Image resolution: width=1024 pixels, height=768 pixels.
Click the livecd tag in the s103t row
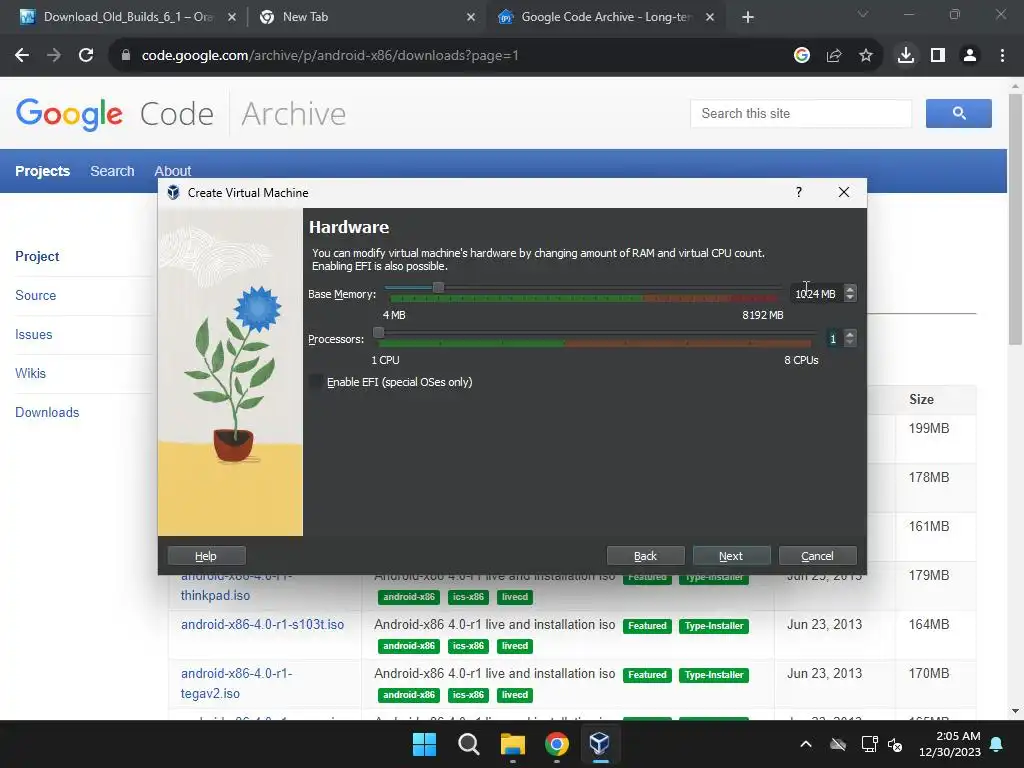[x=515, y=646]
